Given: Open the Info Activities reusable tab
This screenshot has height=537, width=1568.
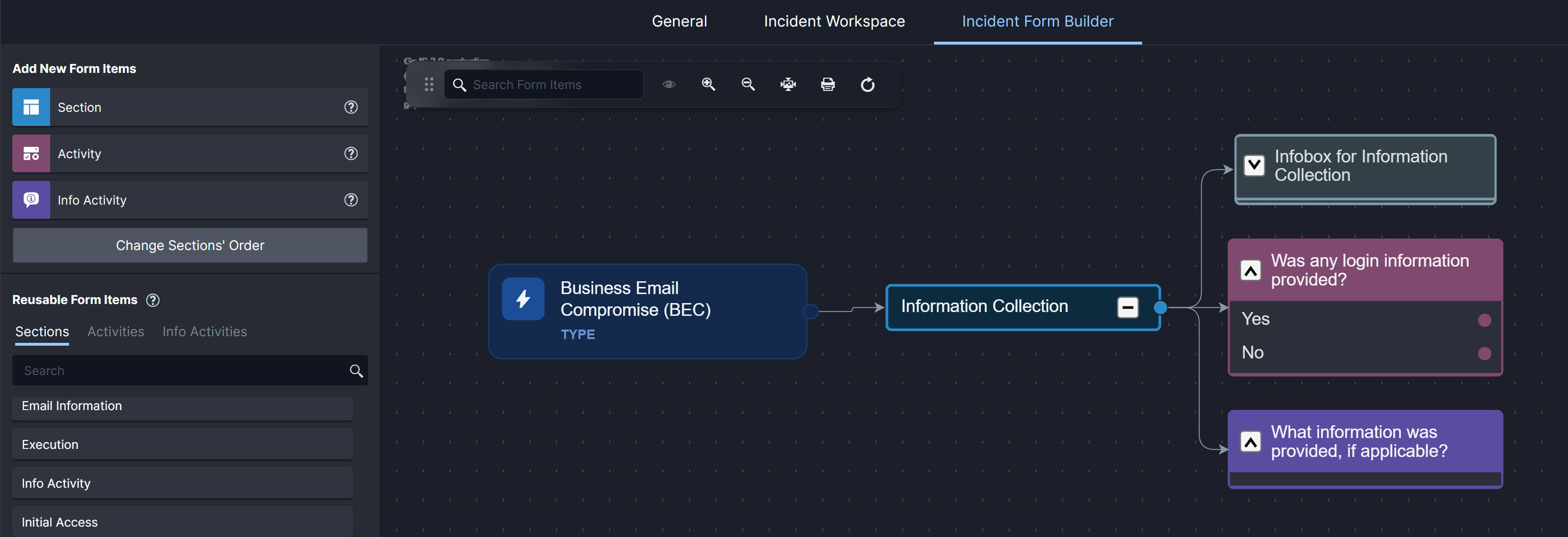Looking at the screenshot, I should coord(204,331).
